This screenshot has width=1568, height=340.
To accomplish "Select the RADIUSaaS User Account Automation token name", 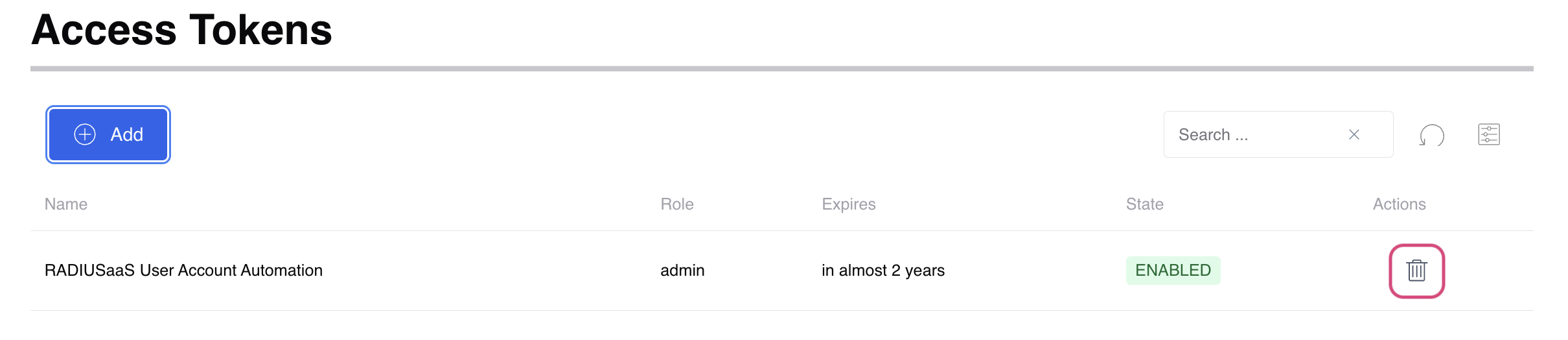I will point(183,271).
